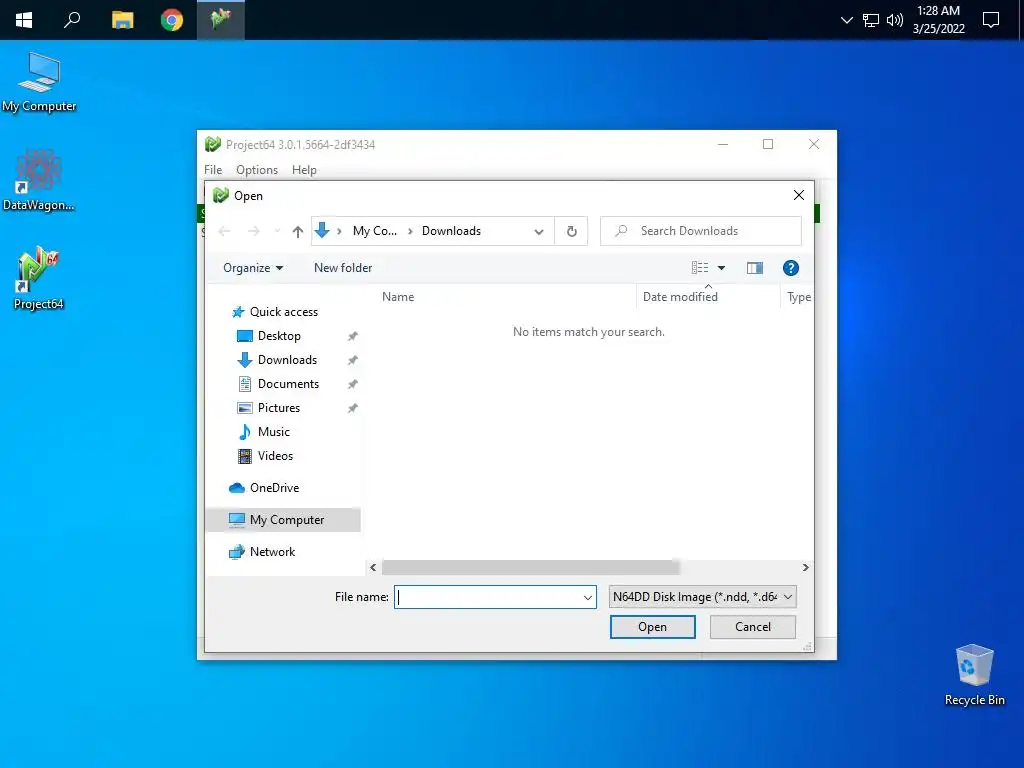
Task: Refresh the Downloads folder view
Action: pyautogui.click(x=571, y=231)
